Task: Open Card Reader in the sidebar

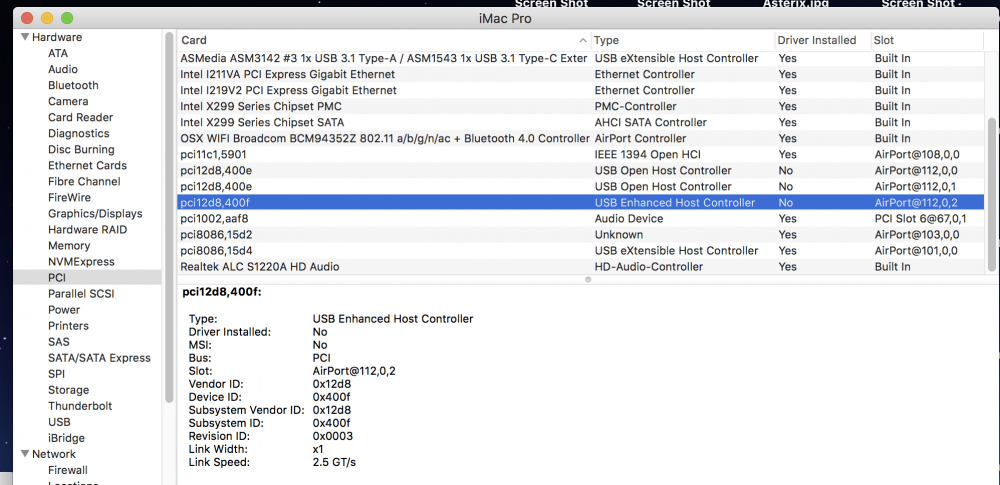Action: (x=80, y=117)
